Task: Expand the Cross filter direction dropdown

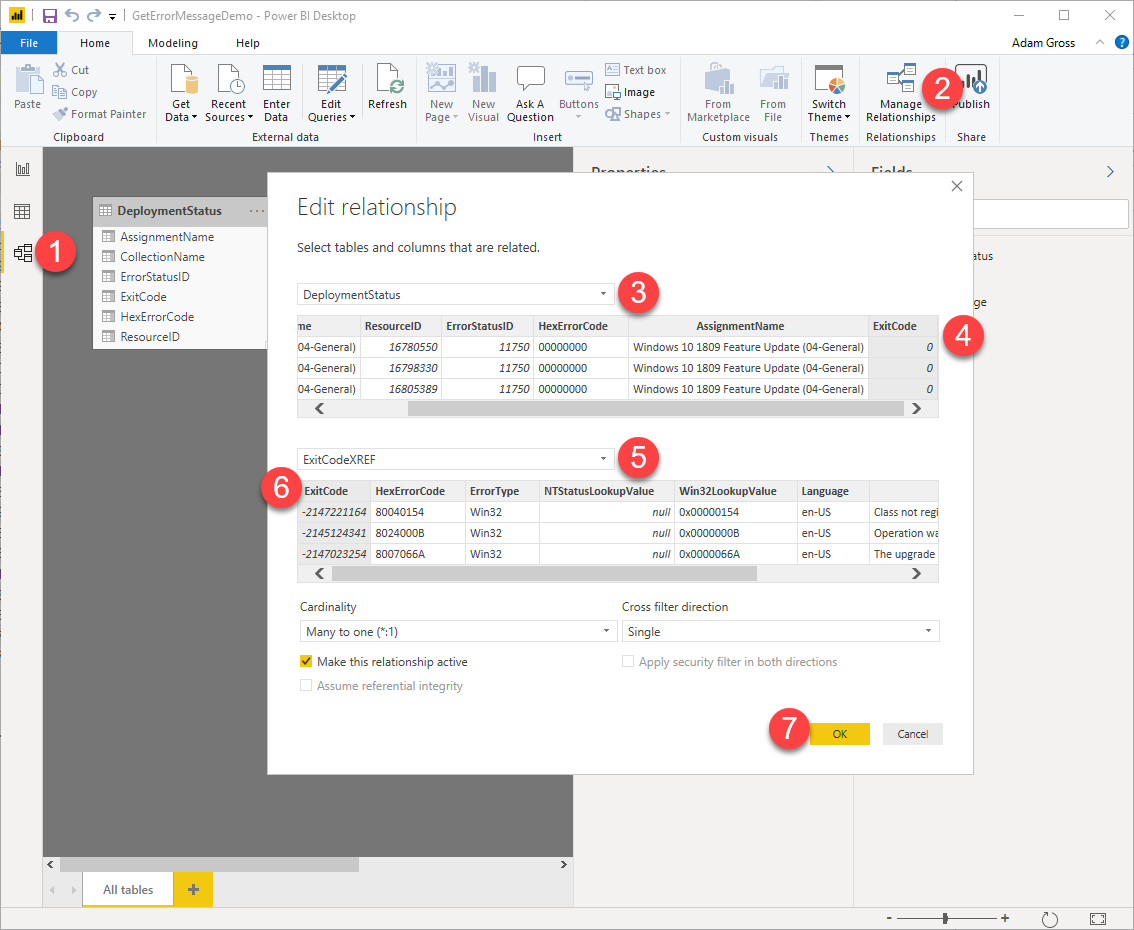Action: click(x=780, y=632)
